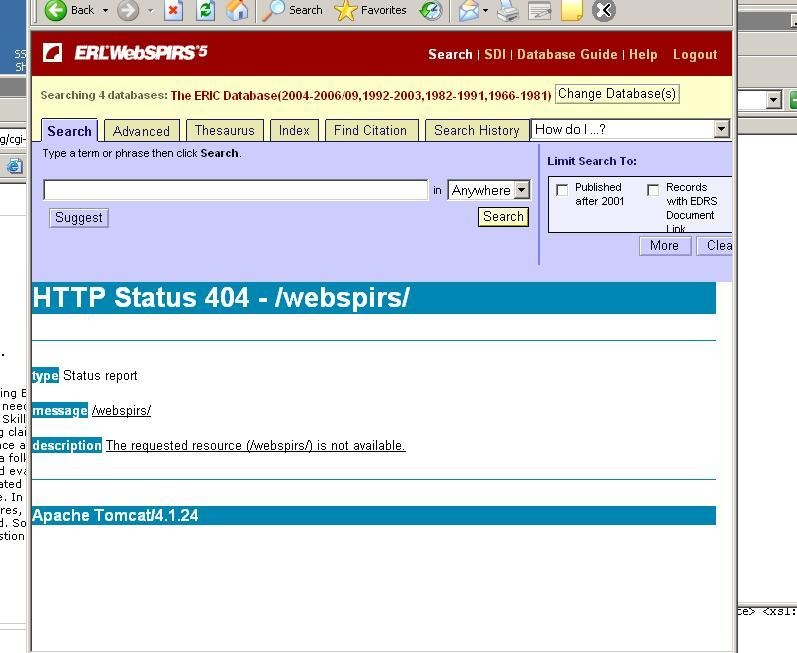Click the Internet Explorer page icon in background window

click(15, 166)
